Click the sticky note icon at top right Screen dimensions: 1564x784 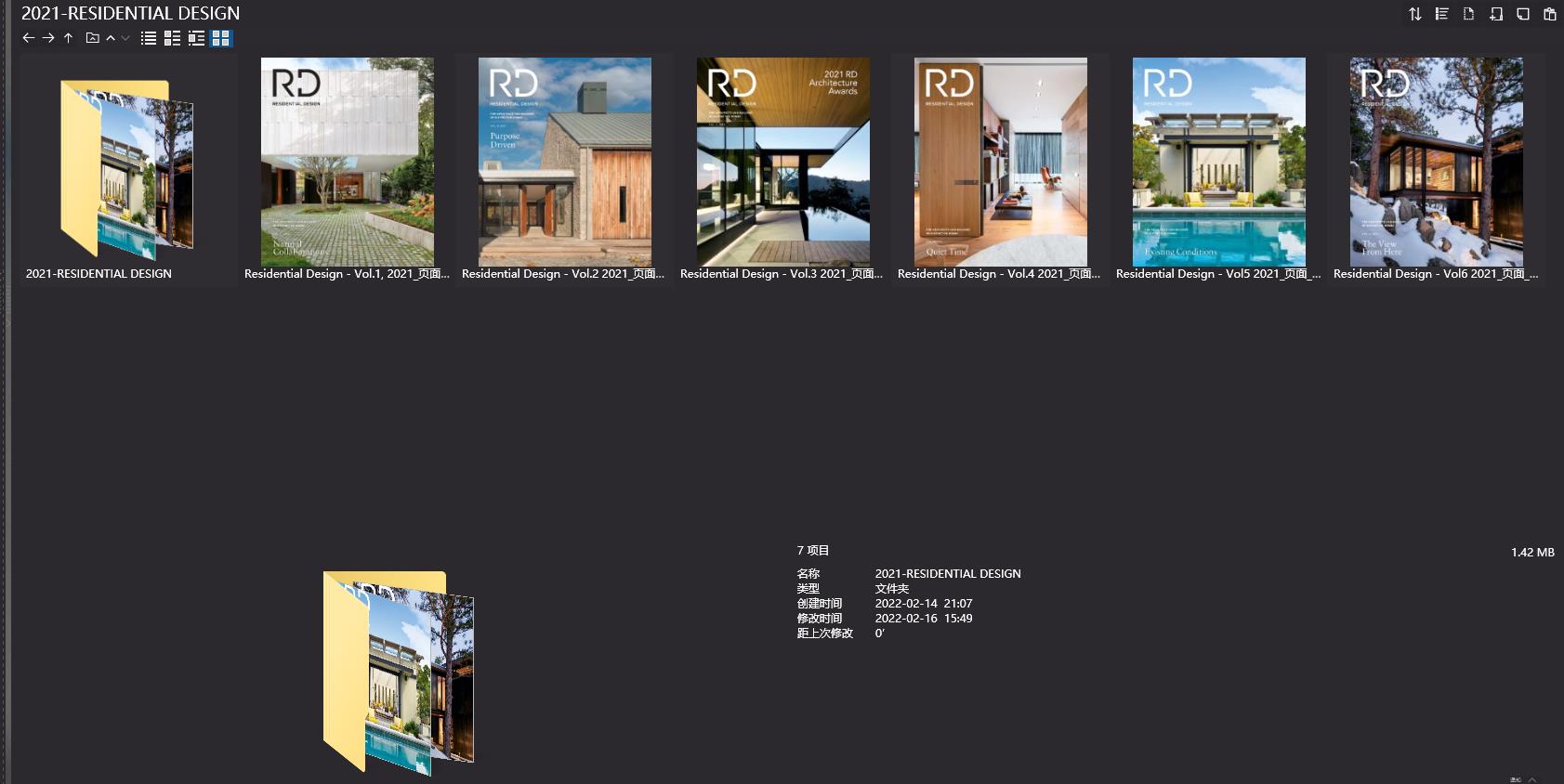coord(1523,14)
